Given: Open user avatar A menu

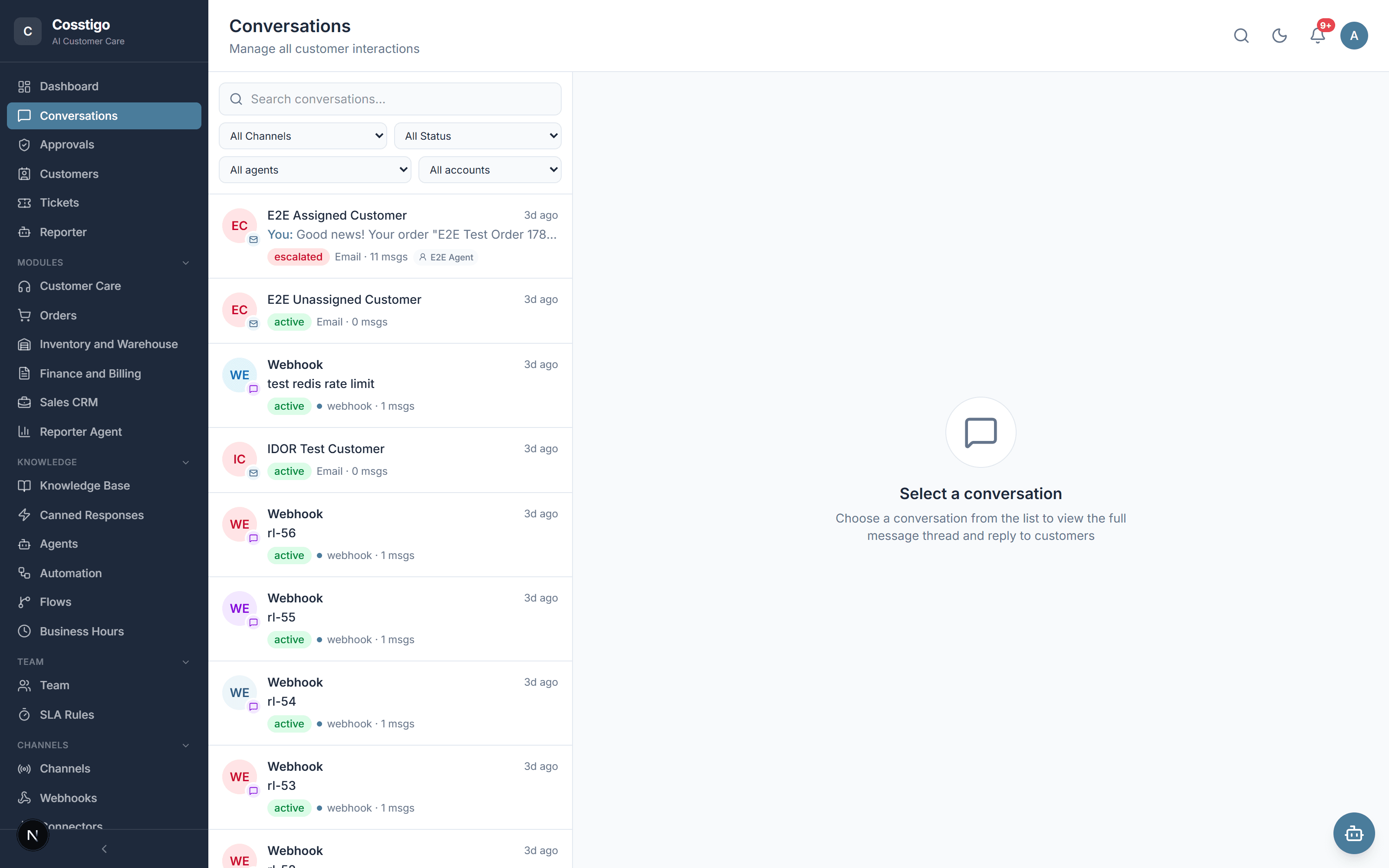Looking at the screenshot, I should (1354, 36).
